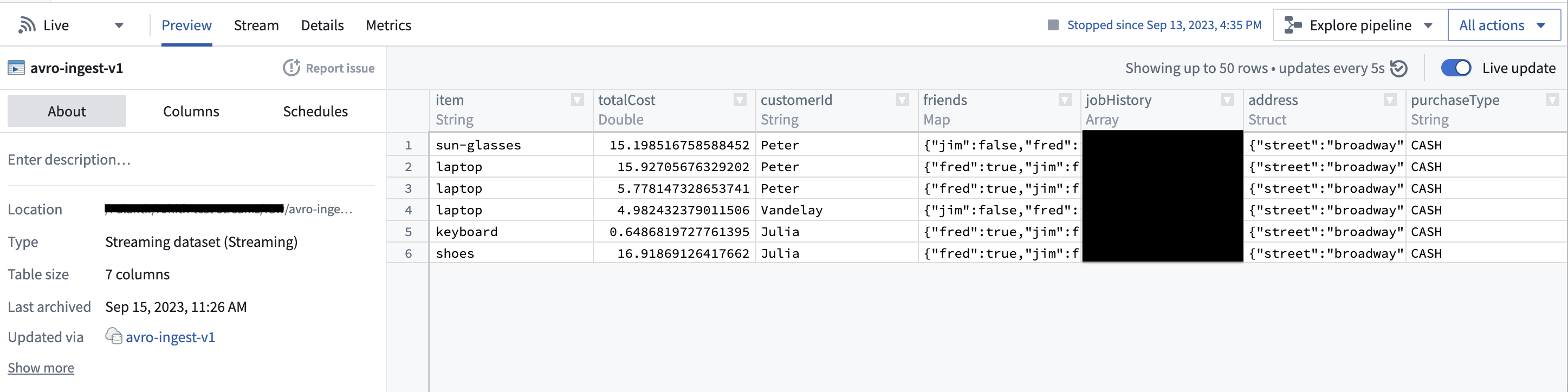The height and width of the screenshot is (392, 1568).
Task: Select the sun-glasses item cell
Action: pyautogui.click(x=511, y=145)
